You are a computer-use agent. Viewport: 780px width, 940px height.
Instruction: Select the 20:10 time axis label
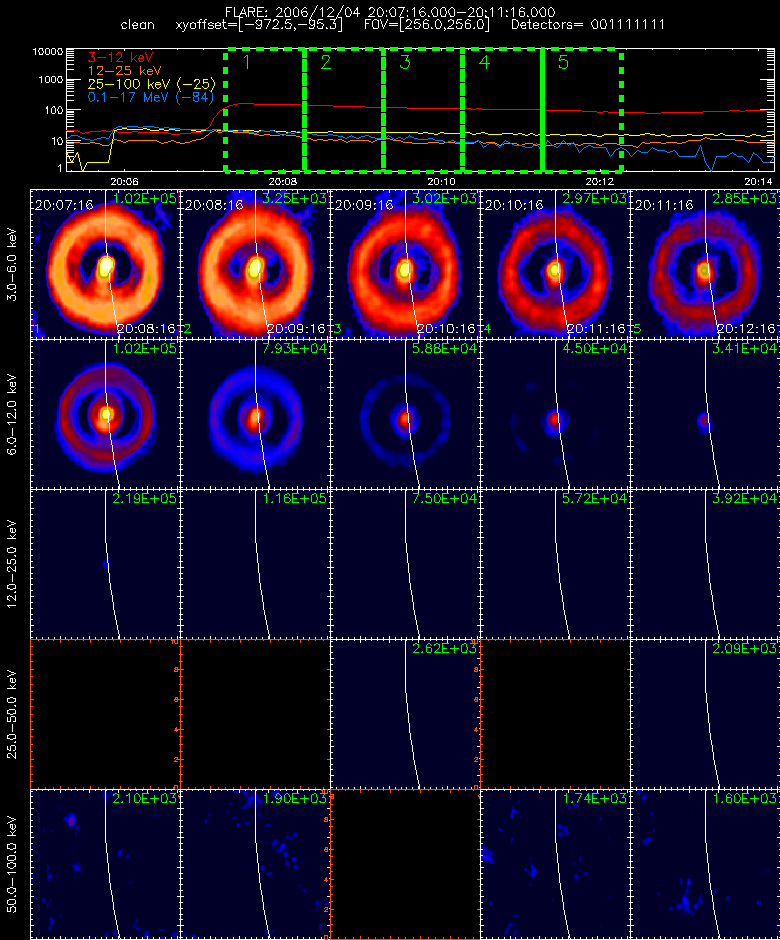click(x=441, y=181)
